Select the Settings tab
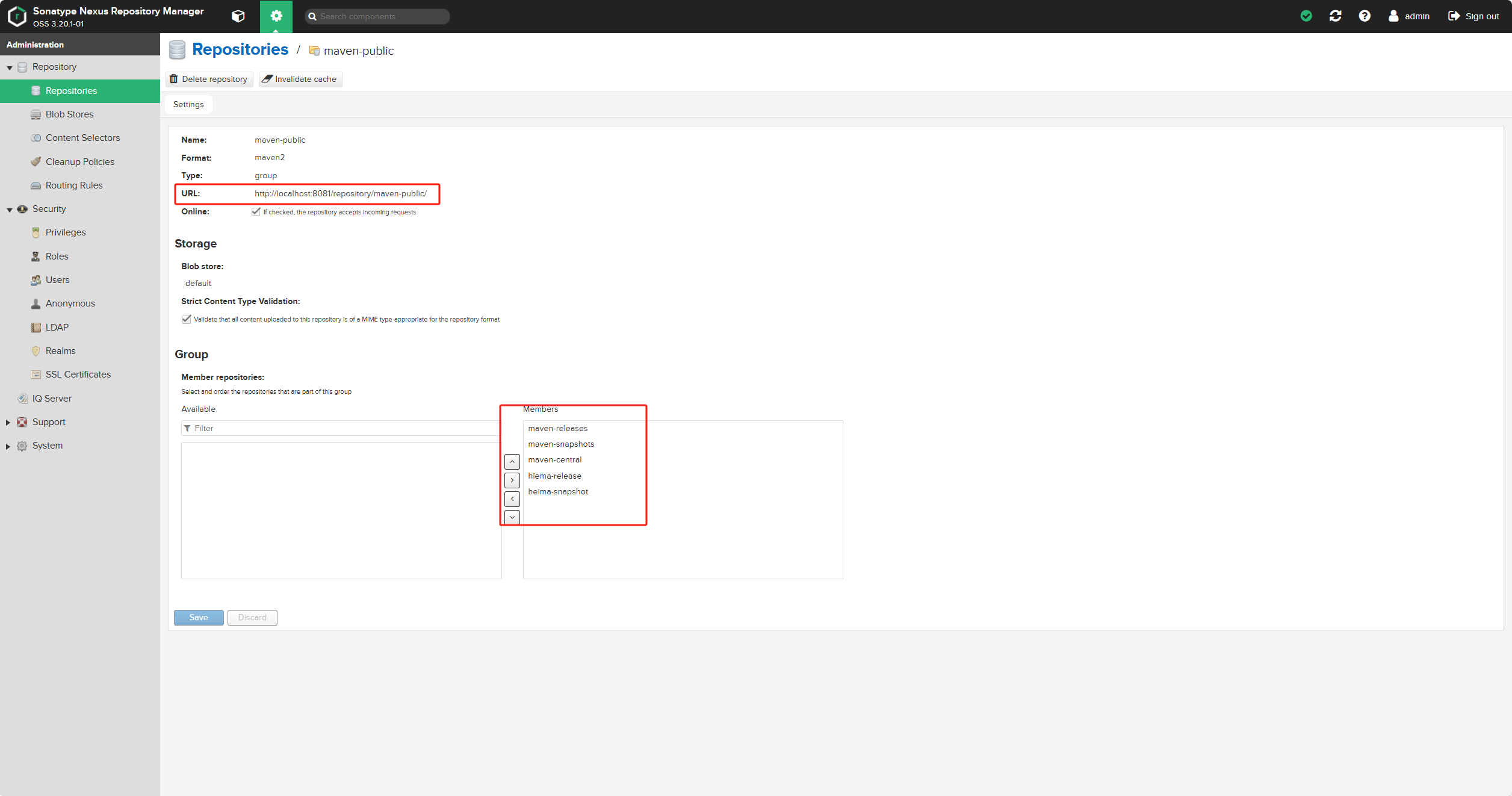The height and width of the screenshot is (796, 1512). pyautogui.click(x=188, y=105)
